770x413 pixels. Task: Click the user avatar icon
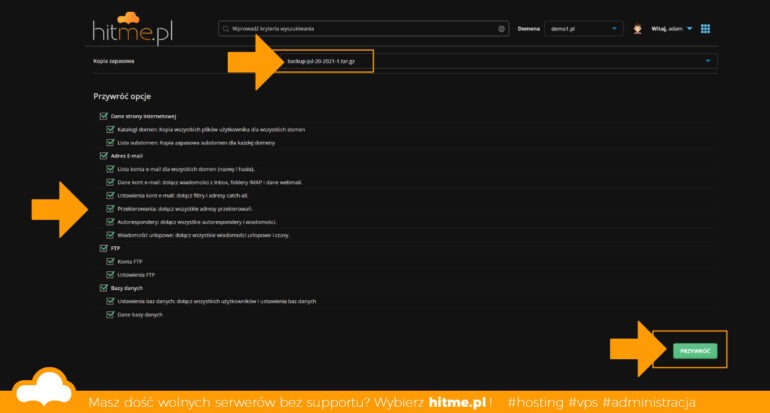(637, 29)
